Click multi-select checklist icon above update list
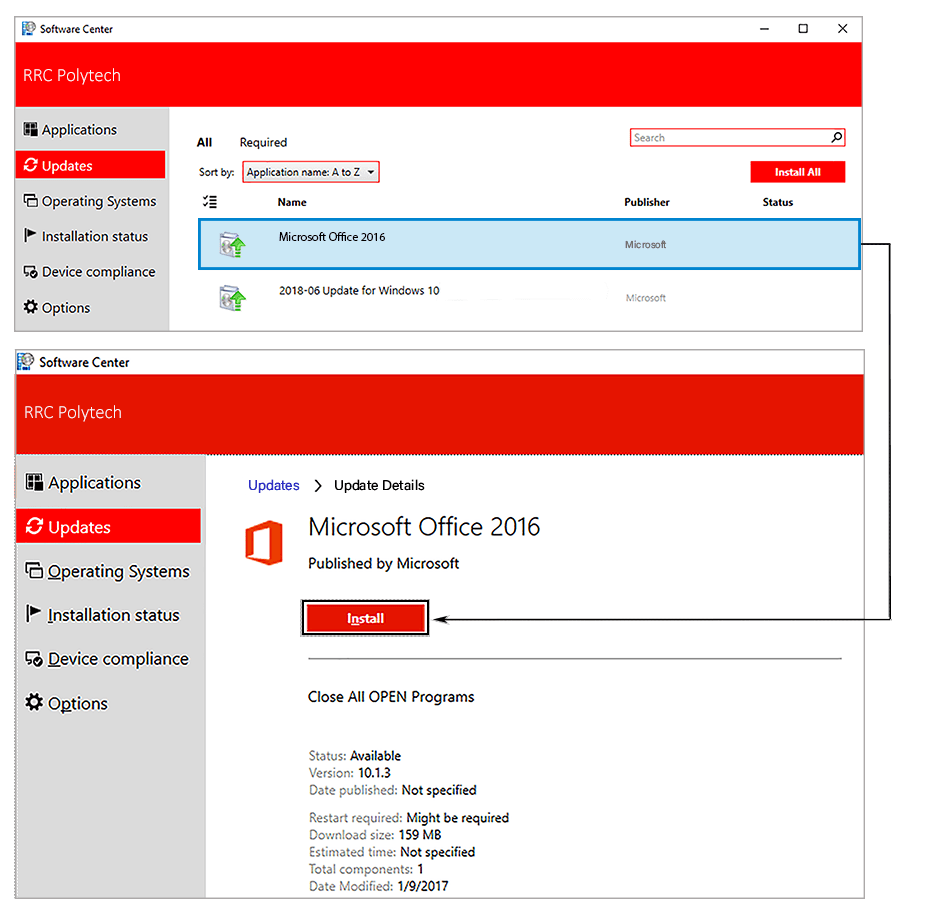Image resolution: width=936 pixels, height=918 pixels. pos(210,202)
